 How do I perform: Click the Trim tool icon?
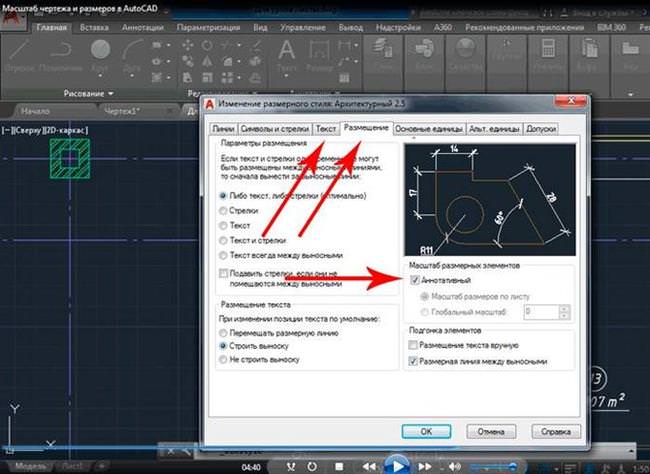[x=227, y=45]
